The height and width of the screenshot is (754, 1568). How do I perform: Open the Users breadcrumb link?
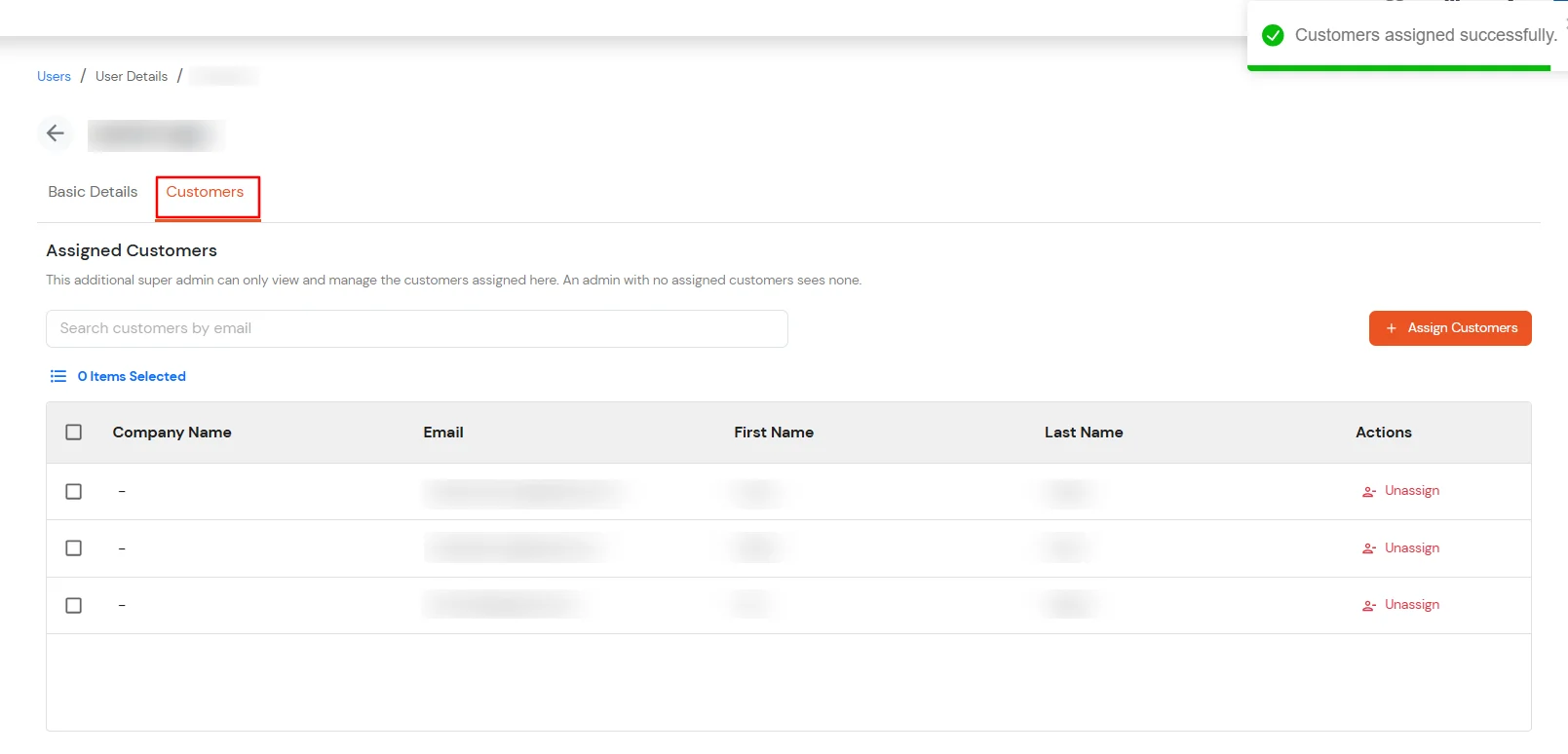pos(54,76)
